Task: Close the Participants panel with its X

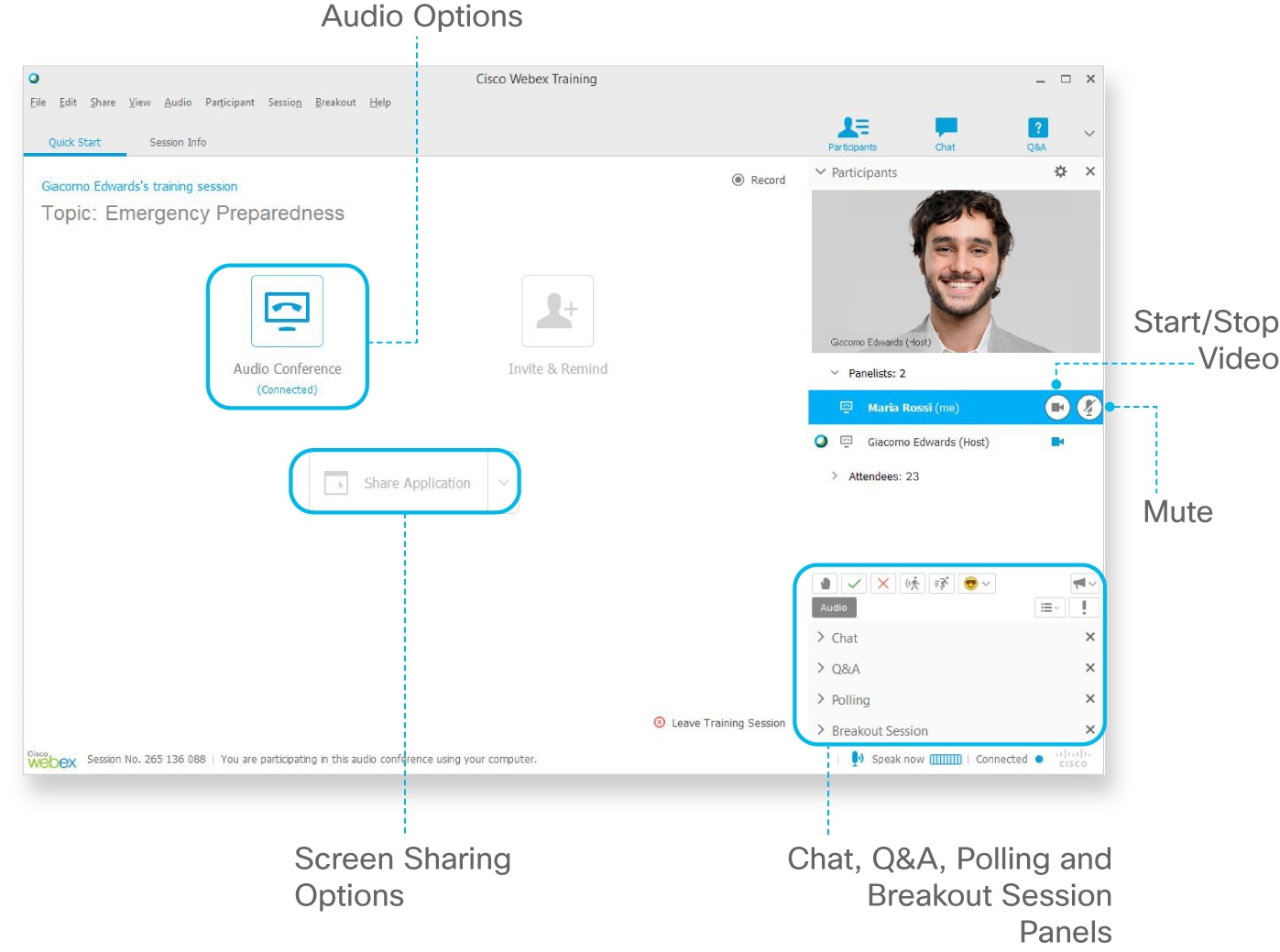Action: tap(1090, 171)
